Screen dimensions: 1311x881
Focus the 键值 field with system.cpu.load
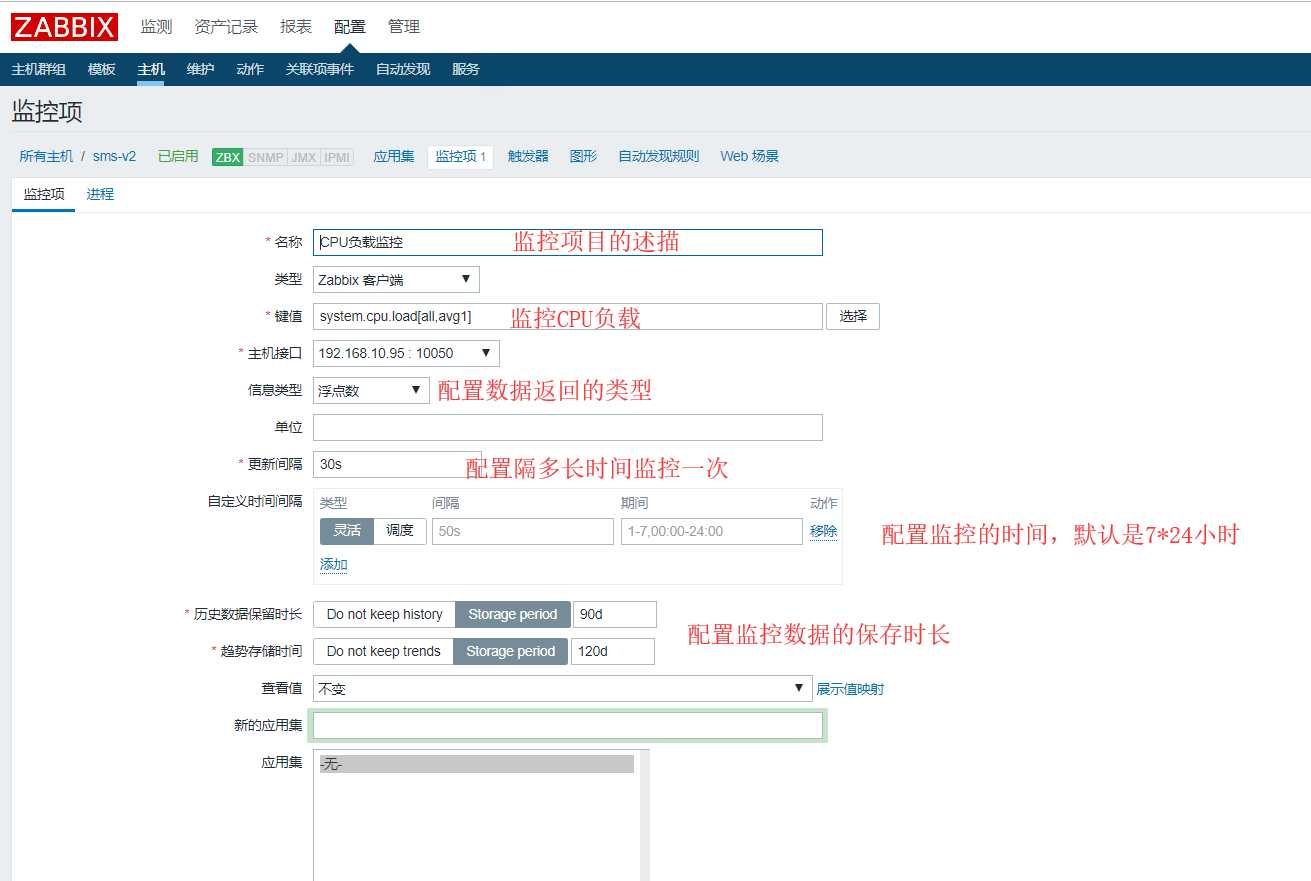click(x=568, y=316)
